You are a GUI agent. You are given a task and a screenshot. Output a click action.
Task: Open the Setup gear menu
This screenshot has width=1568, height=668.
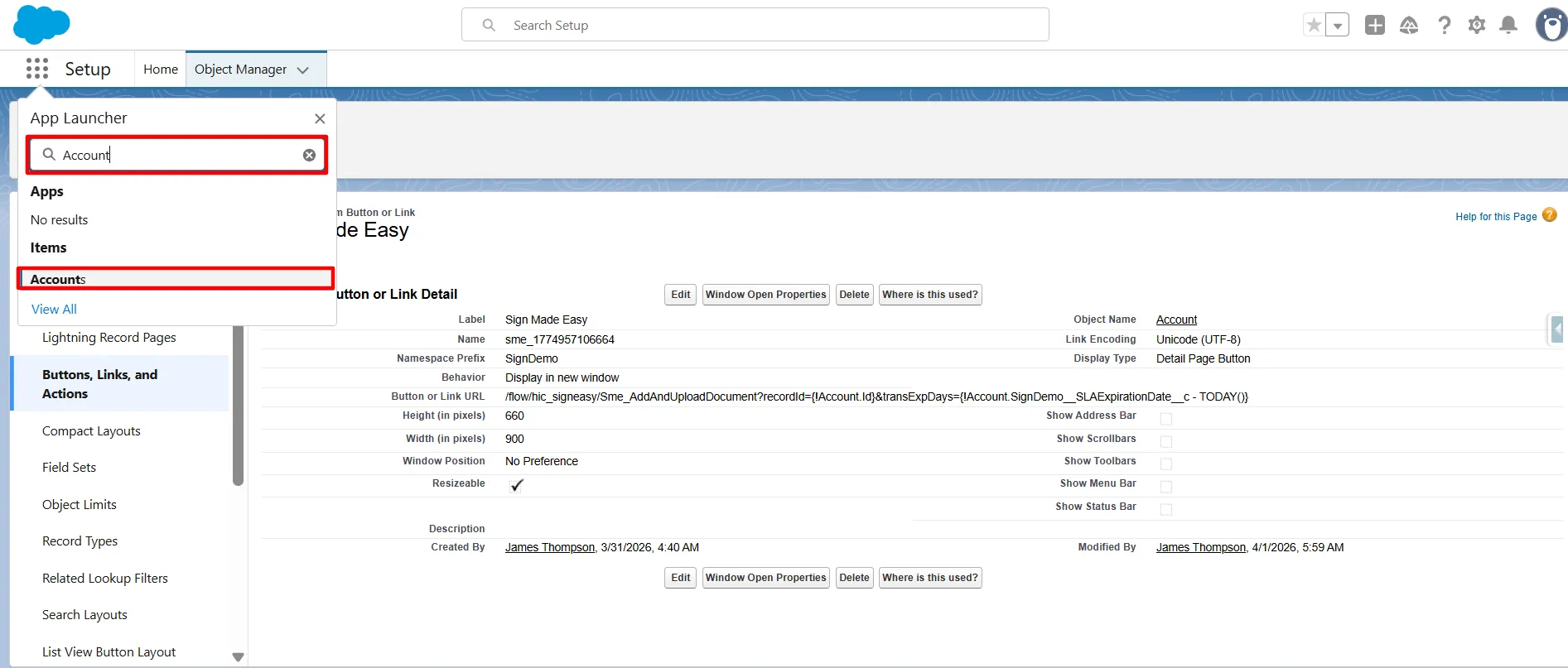(x=1477, y=25)
